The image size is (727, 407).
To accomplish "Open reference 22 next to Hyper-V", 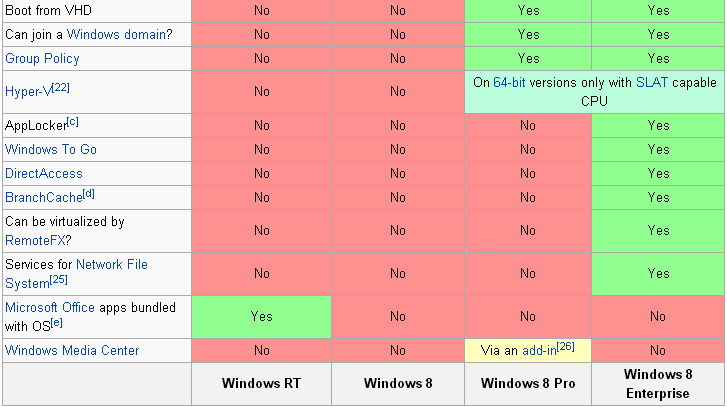I will [61, 87].
